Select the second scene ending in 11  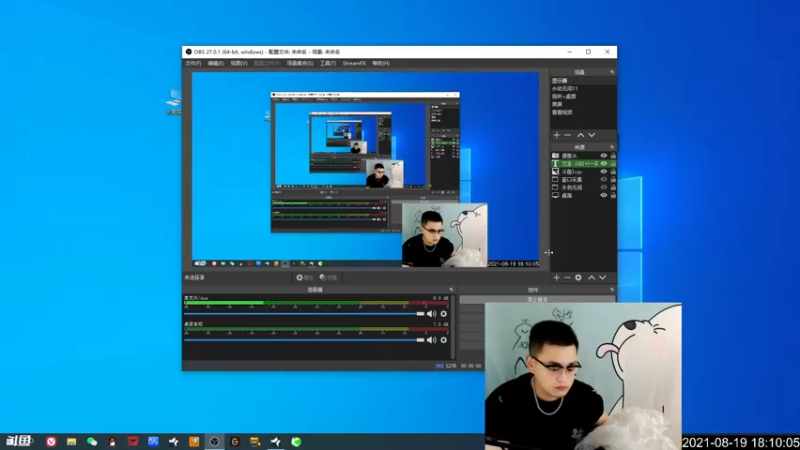click(583, 89)
